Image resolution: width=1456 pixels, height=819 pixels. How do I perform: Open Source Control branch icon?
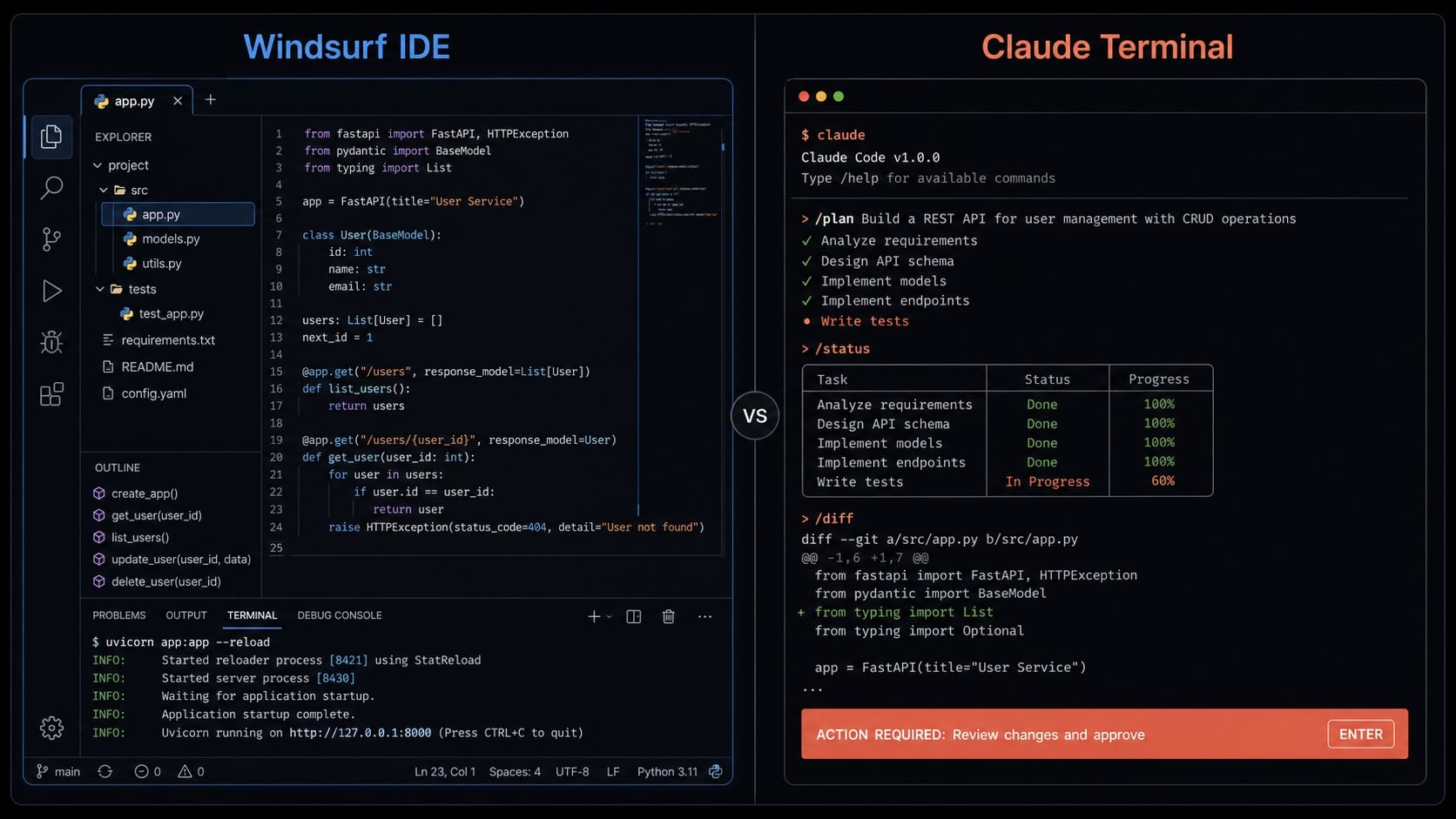[x=51, y=238]
